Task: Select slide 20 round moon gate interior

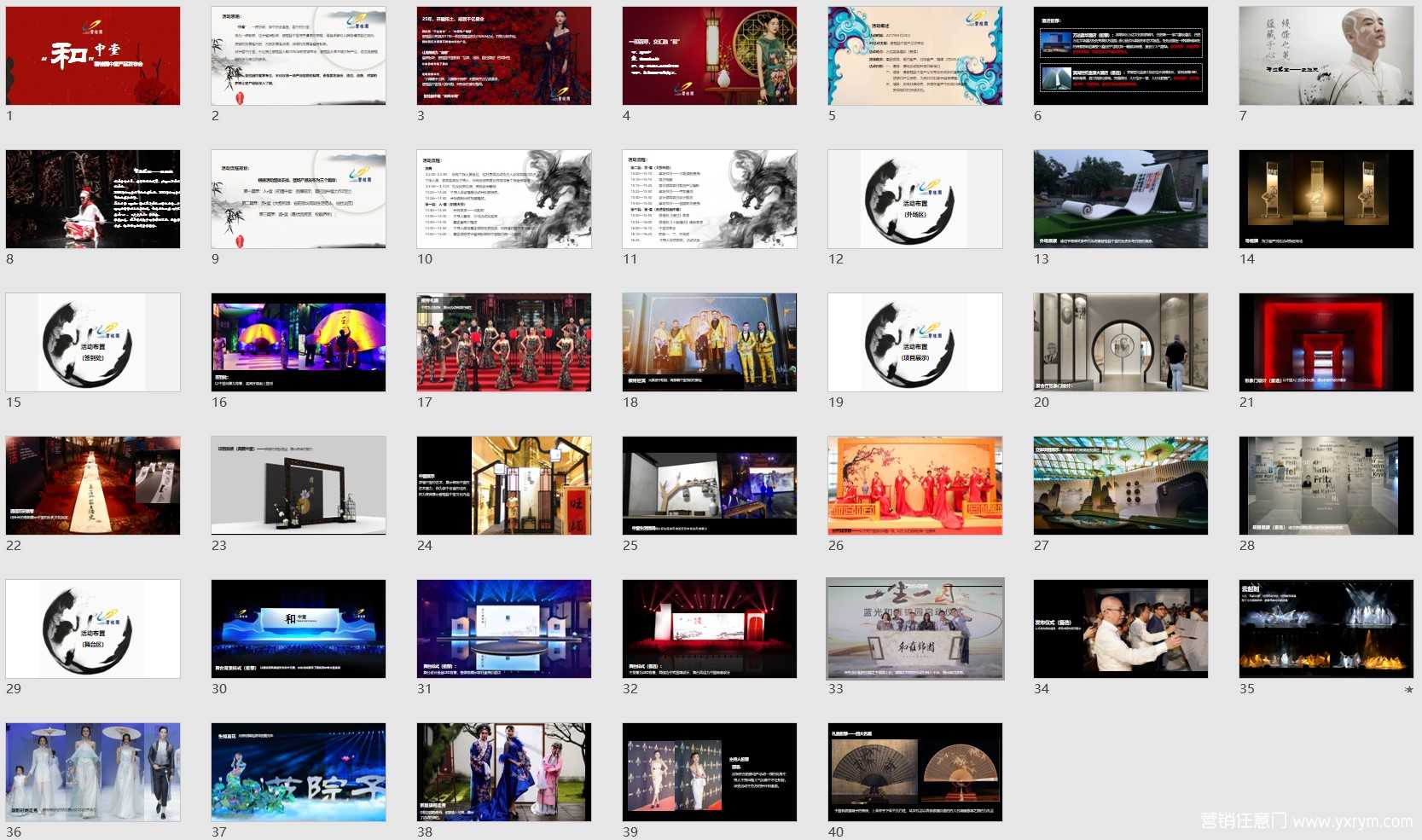Action: 1121,343
